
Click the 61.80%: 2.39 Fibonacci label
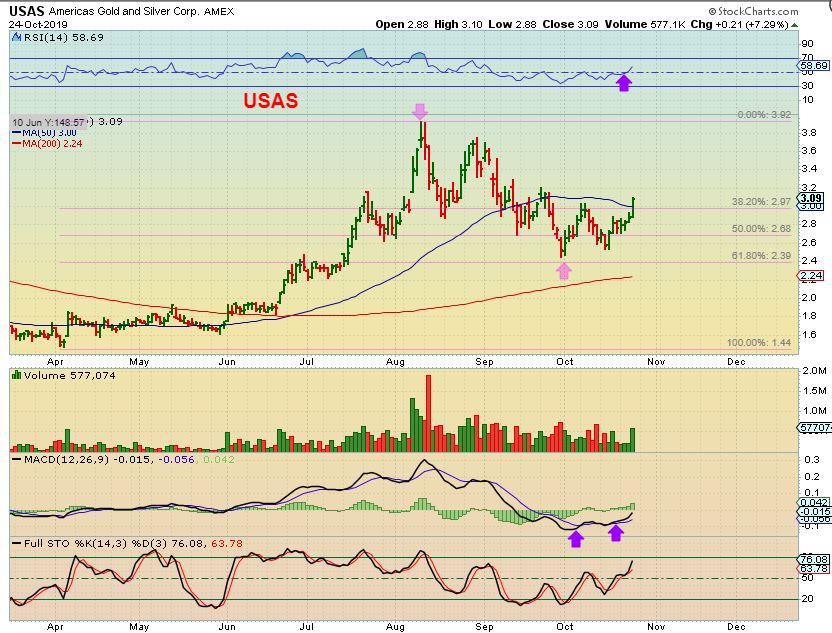pos(761,256)
